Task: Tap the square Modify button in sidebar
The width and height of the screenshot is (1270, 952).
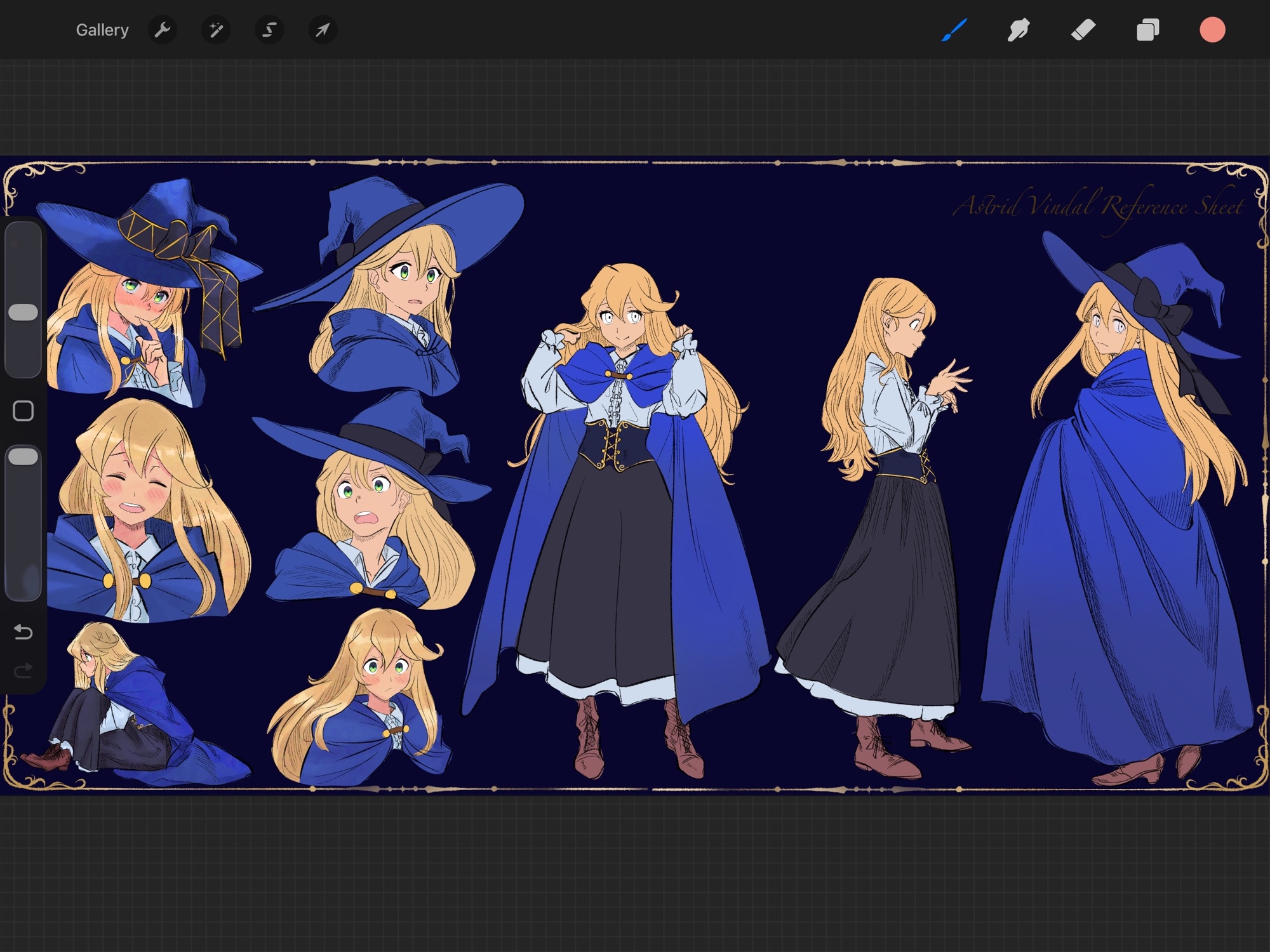Action: coord(23,411)
